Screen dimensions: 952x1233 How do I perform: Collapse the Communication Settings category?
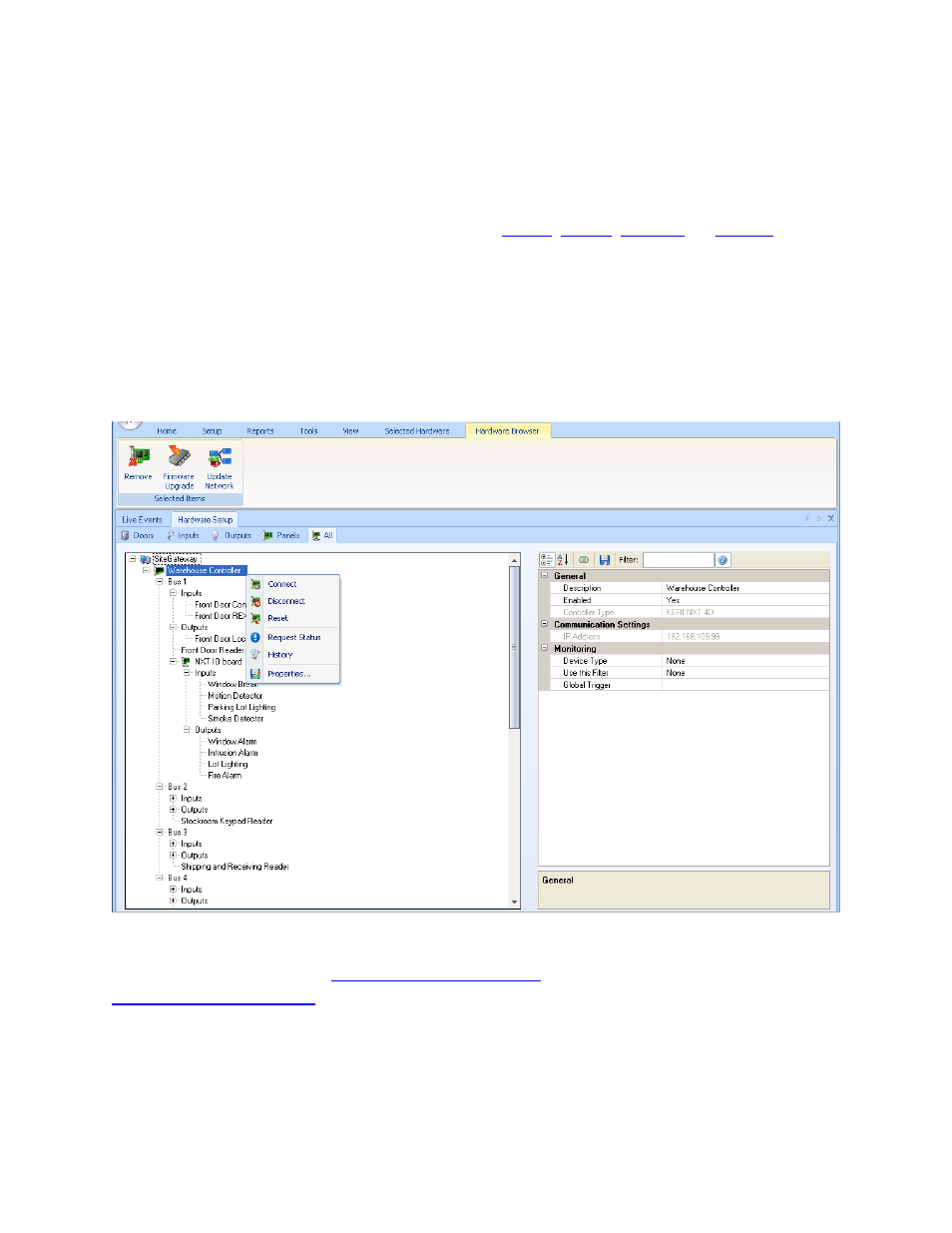click(545, 624)
